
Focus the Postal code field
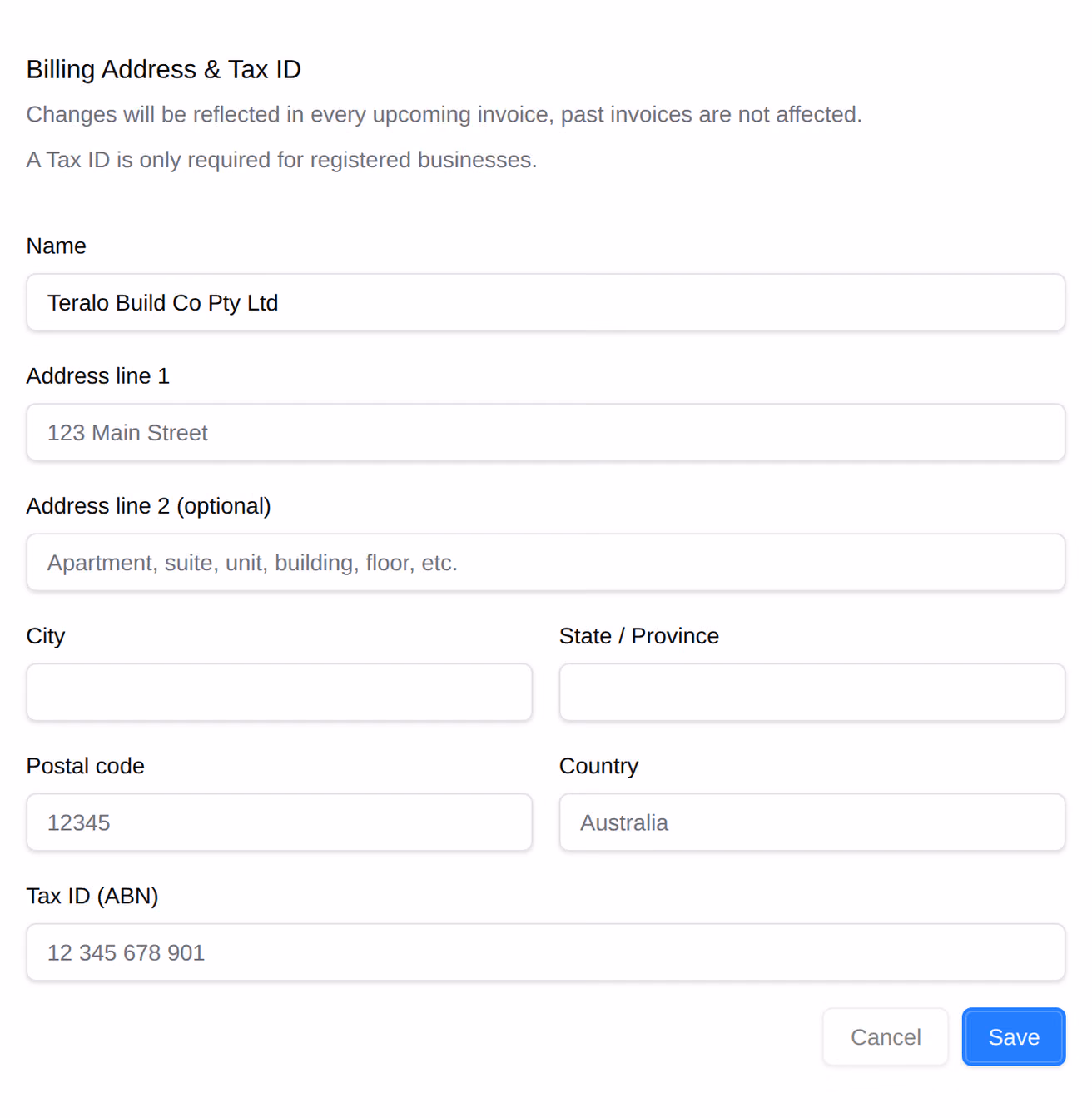(x=280, y=822)
